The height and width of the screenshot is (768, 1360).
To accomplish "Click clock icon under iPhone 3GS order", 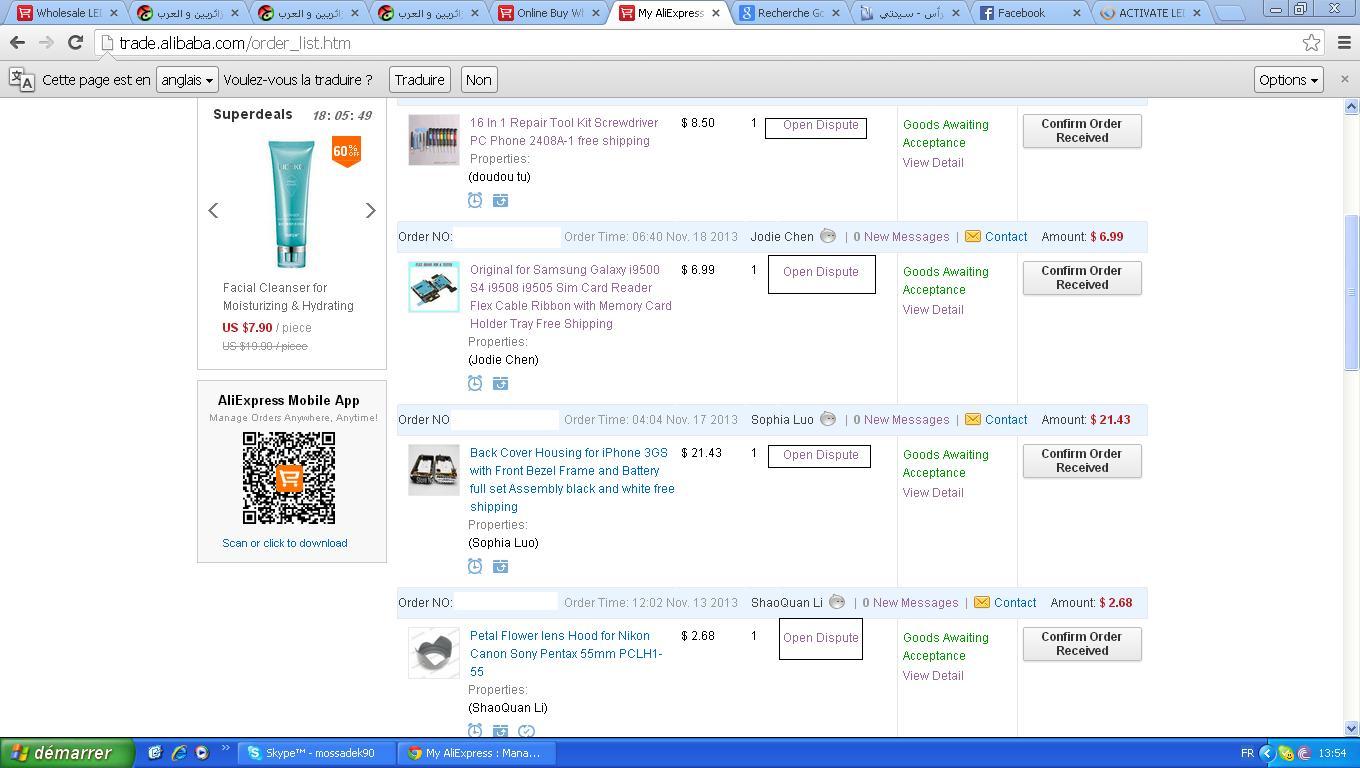I will pos(475,566).
